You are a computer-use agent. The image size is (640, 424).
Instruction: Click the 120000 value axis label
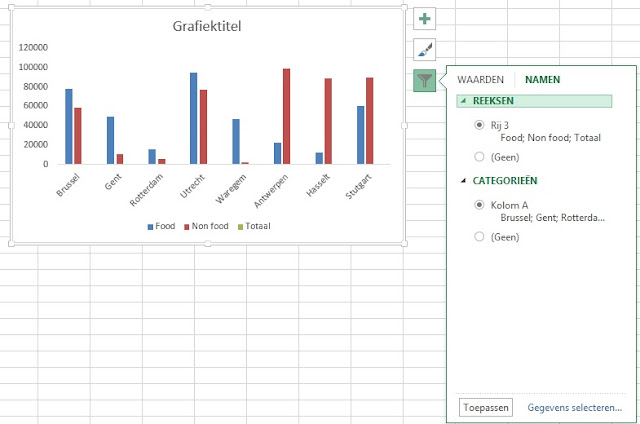(x=33, y=47)
